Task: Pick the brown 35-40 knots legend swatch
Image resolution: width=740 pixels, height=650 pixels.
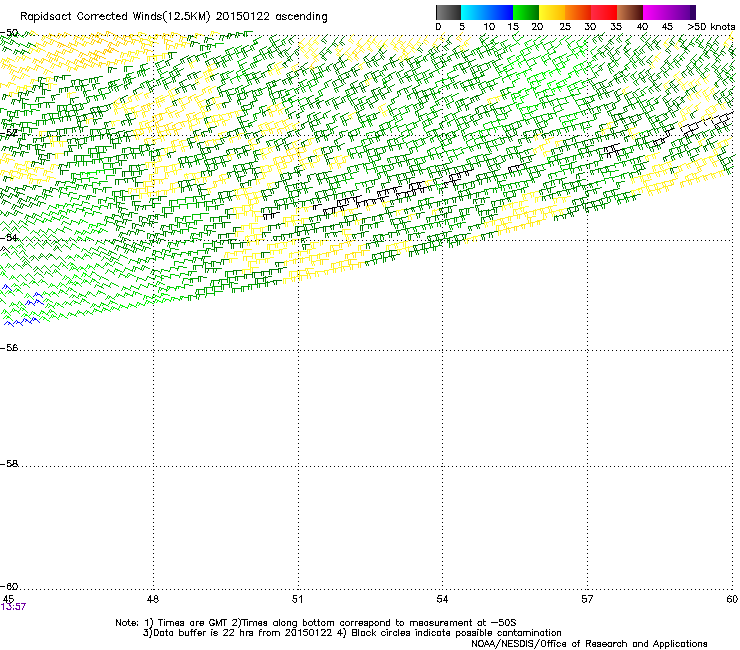Action: (630, 12)
